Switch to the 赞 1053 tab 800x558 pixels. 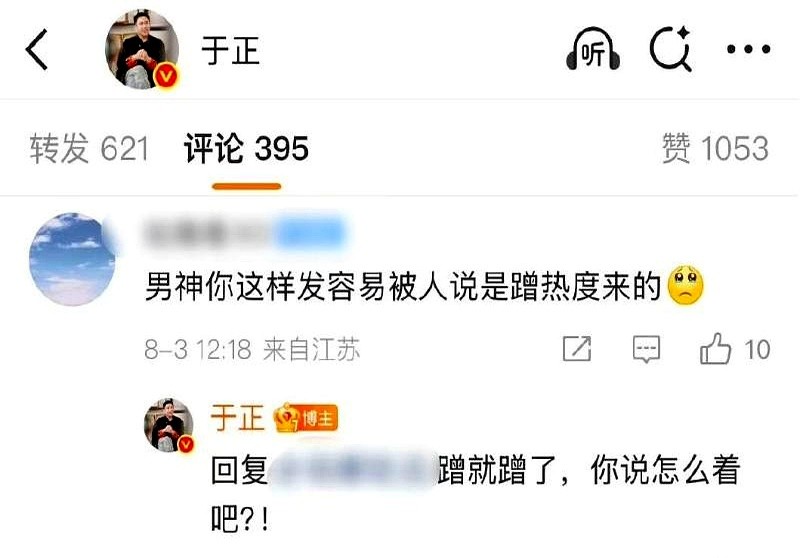tap(715, 149)
